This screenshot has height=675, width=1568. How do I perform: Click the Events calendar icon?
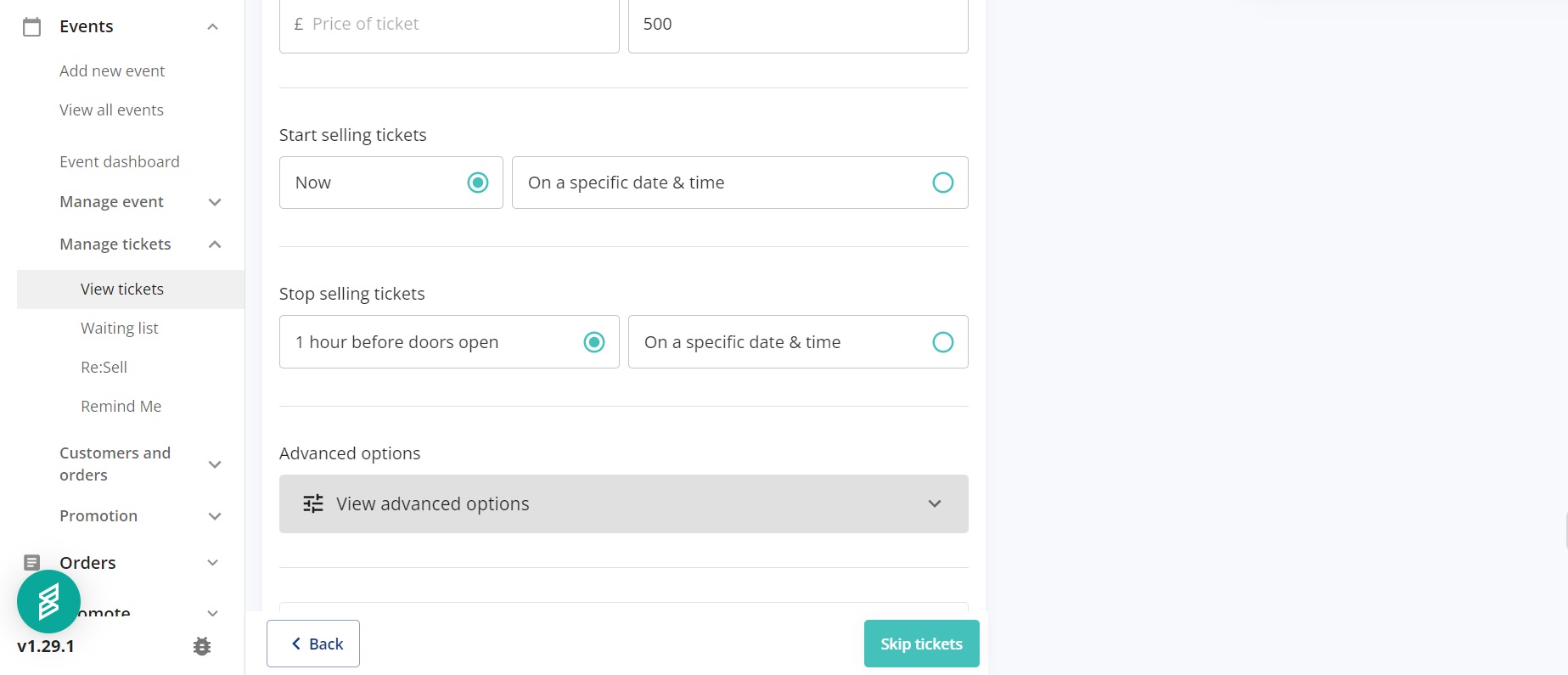click(x=31, y=27)
